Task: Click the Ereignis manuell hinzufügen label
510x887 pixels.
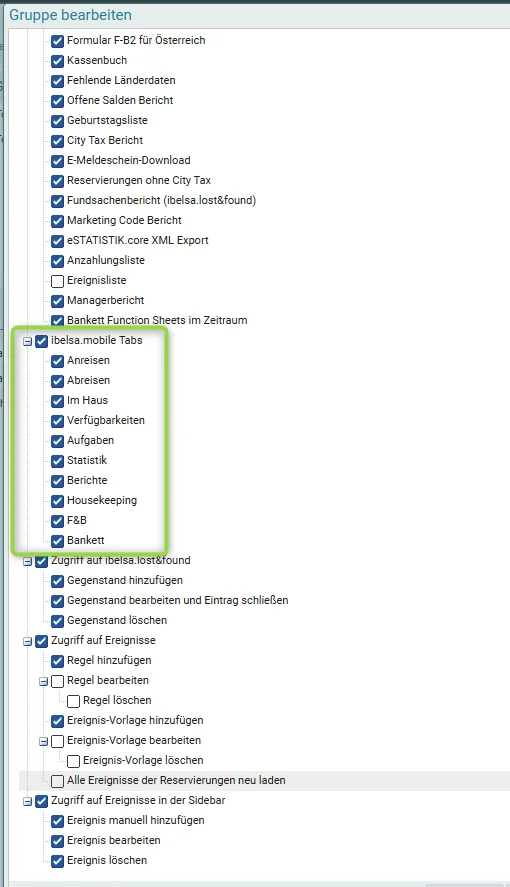Action: (x=136, y=820)
